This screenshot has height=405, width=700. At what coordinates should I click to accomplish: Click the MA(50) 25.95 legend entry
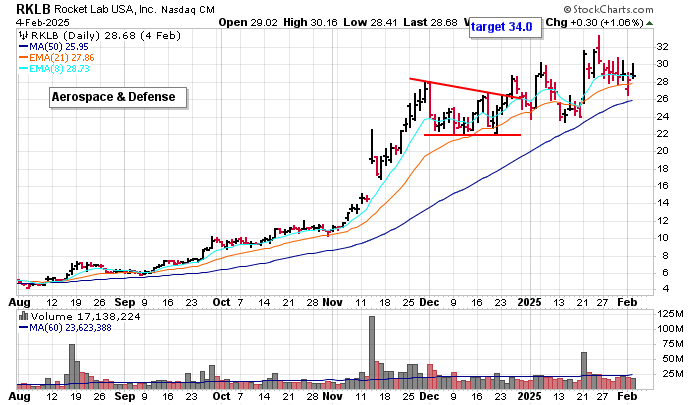[x=54, y=46]
